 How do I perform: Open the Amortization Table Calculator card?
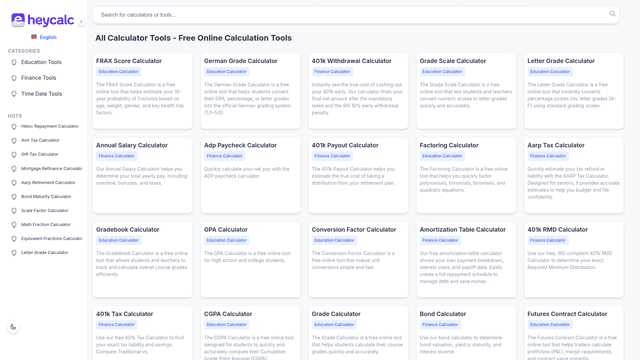(x=466, y=260)
